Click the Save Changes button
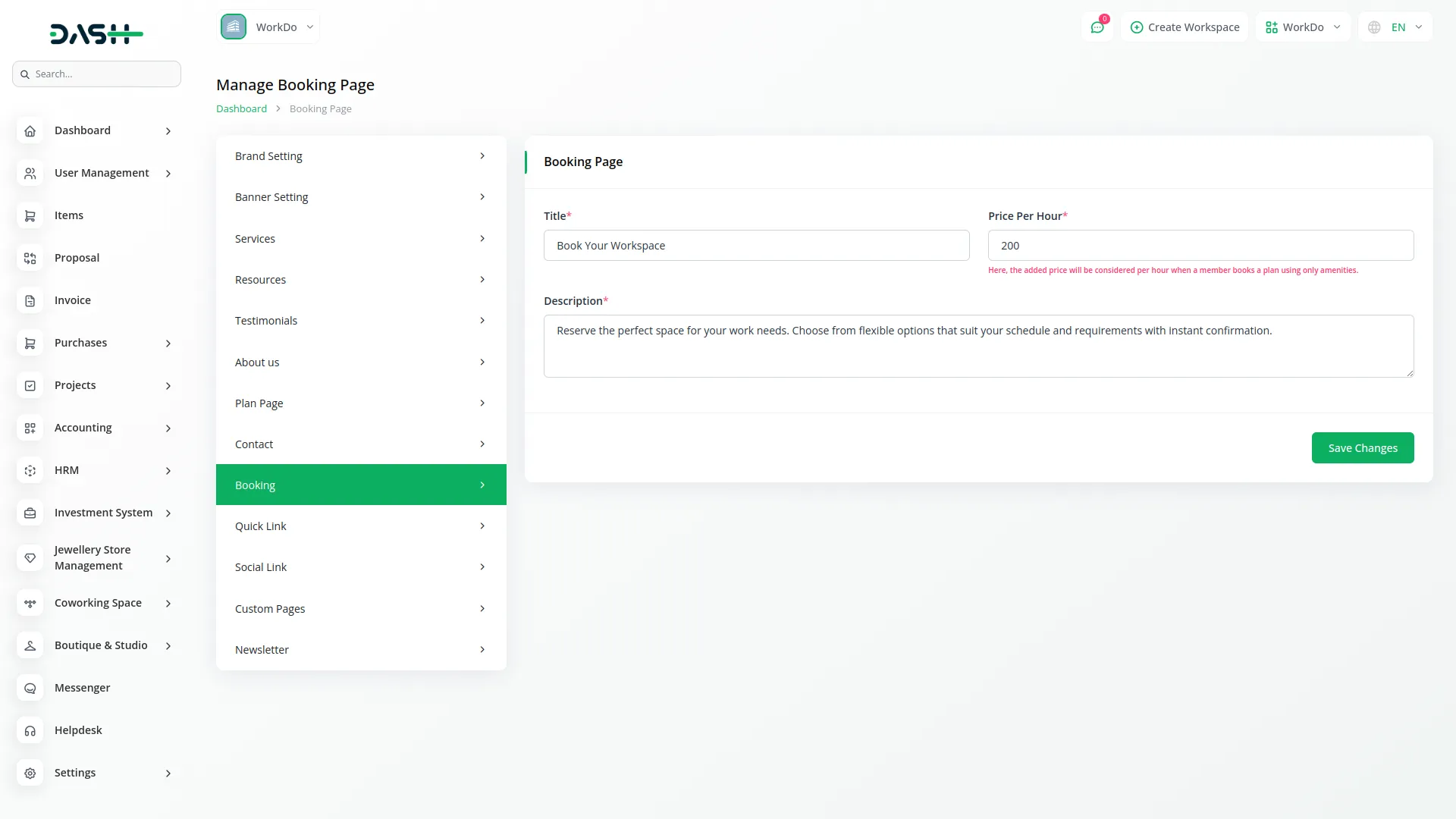 coord(1362,448)
